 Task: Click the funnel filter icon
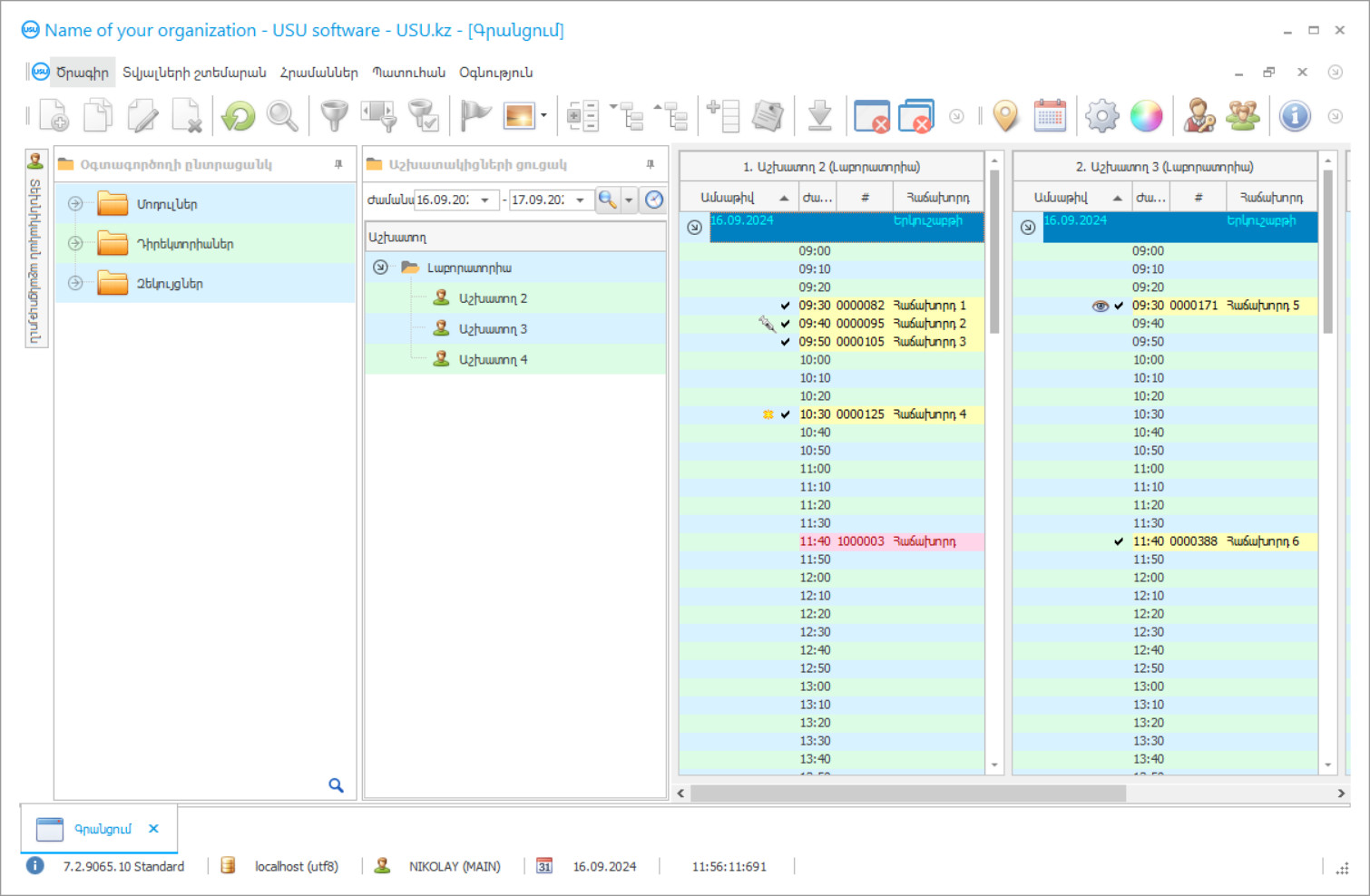pos(335,116)
